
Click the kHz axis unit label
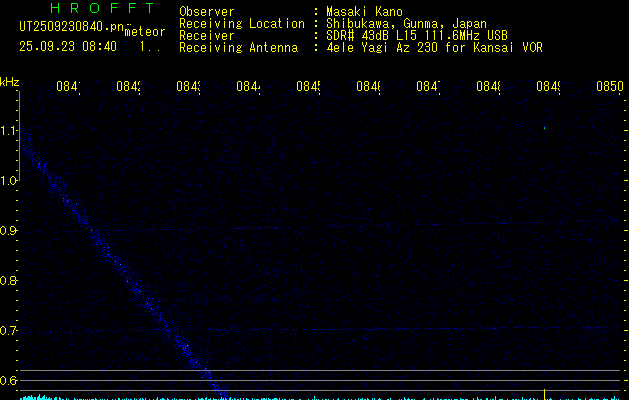[10, 81]
